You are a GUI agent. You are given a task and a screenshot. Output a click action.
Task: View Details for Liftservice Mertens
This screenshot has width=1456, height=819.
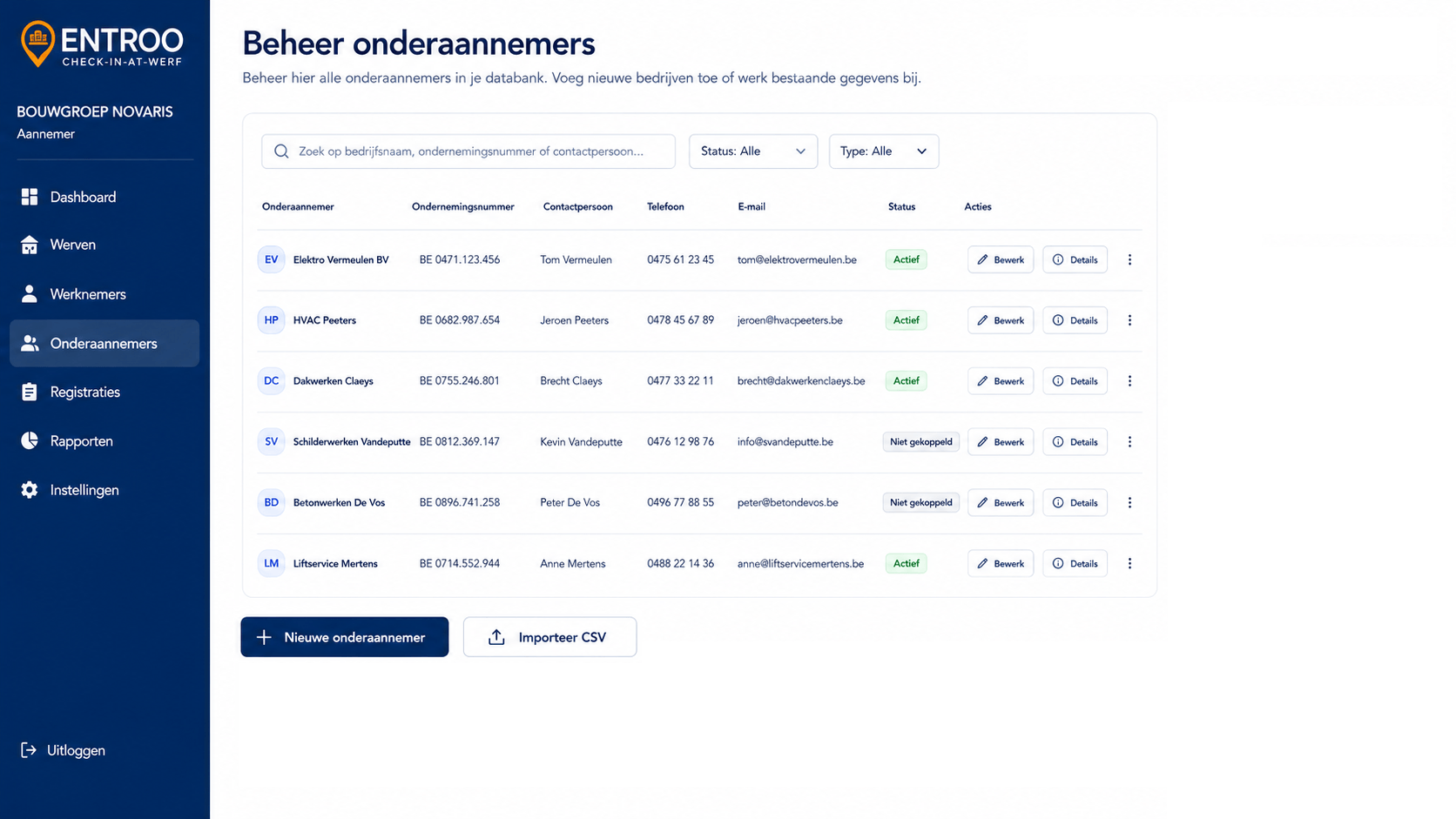tap(1075, 564)
